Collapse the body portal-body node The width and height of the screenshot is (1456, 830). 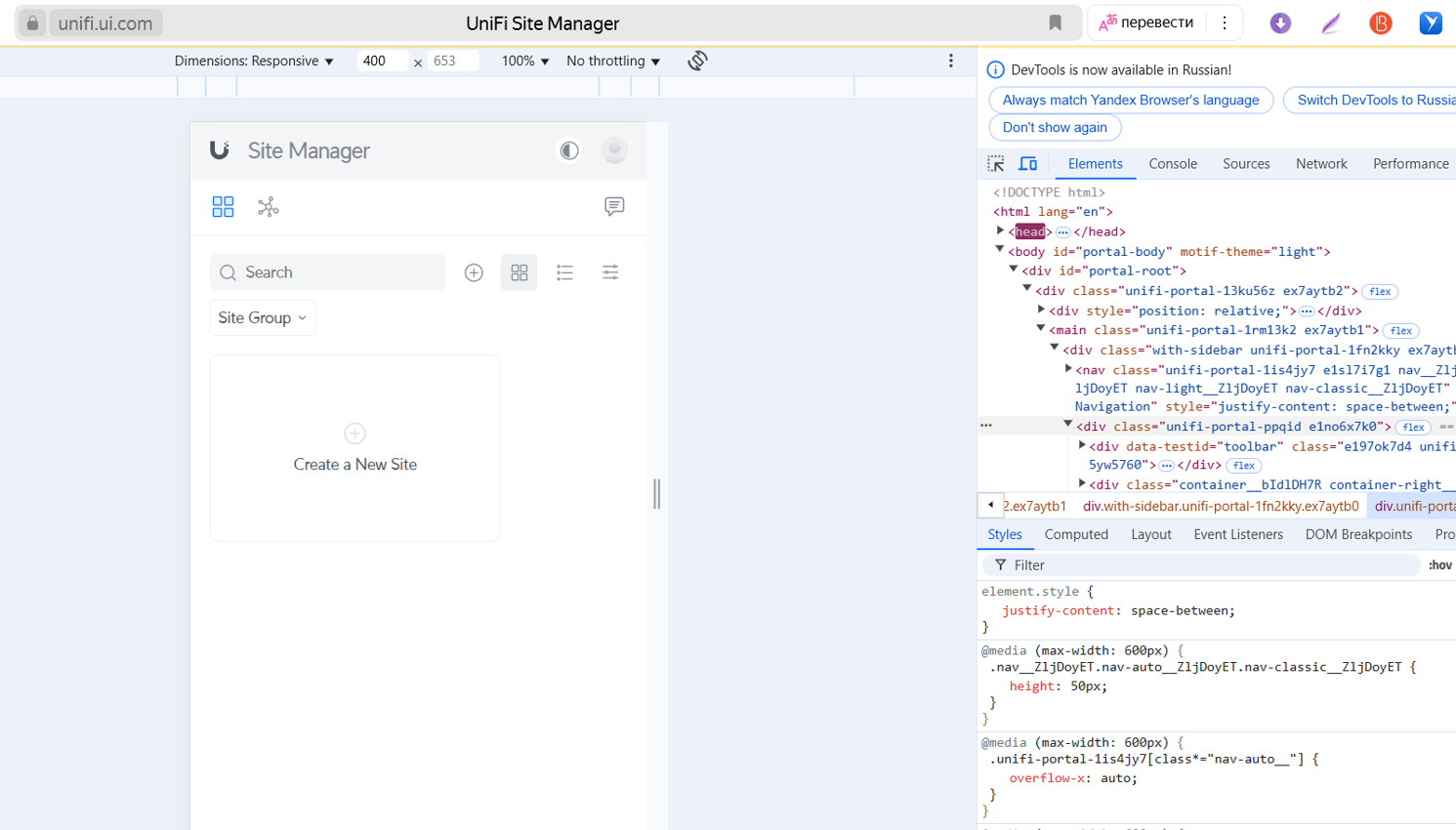(x=1000, y=250)
